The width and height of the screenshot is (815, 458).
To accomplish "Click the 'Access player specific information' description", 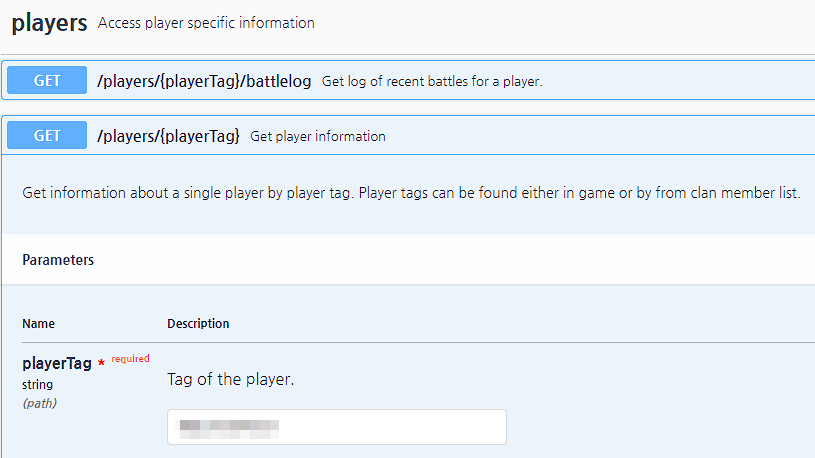I will click(x=206, y=23).
